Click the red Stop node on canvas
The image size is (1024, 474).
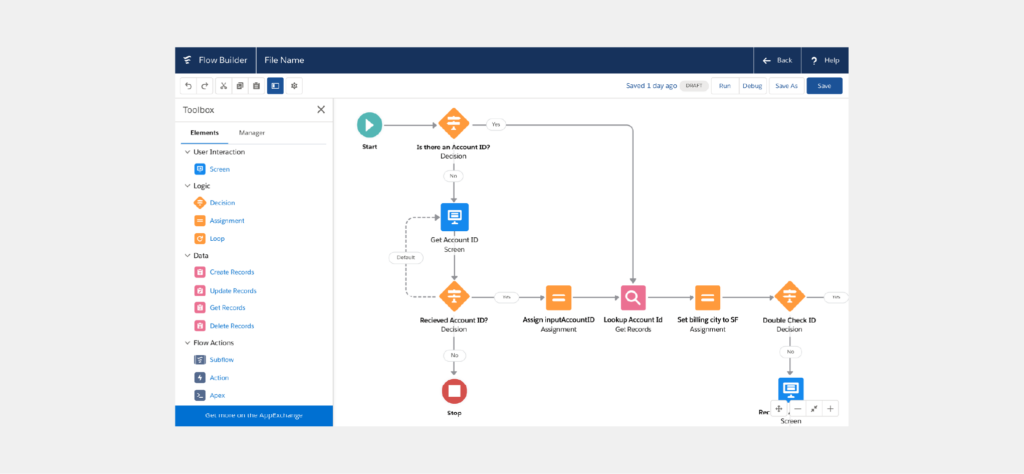coord(454,391)
